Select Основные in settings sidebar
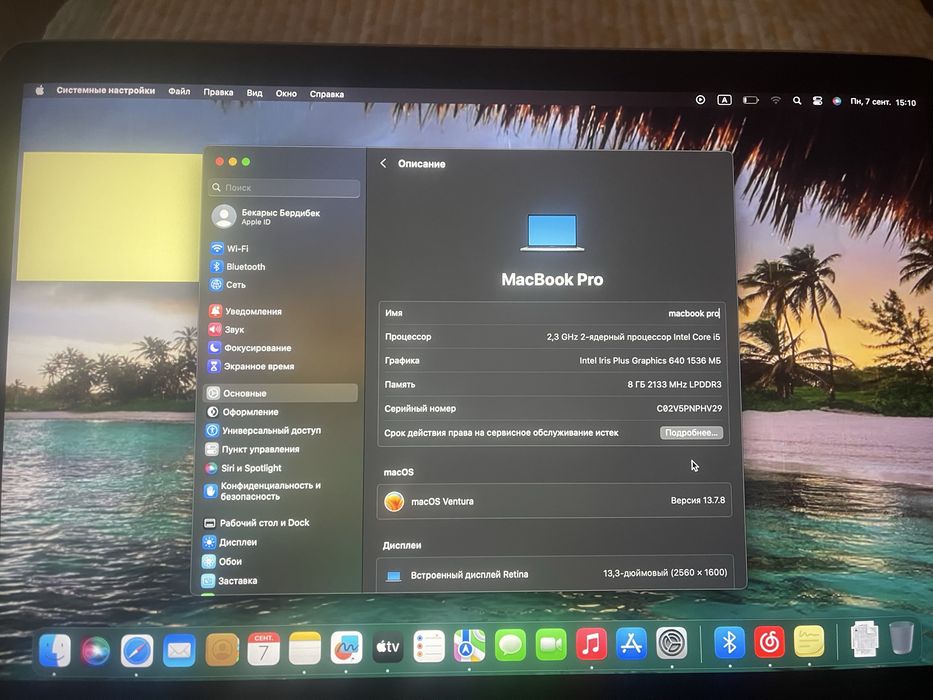Image resolution: width=933 pixels, height=700 pixels. click(x=281, y=393)
